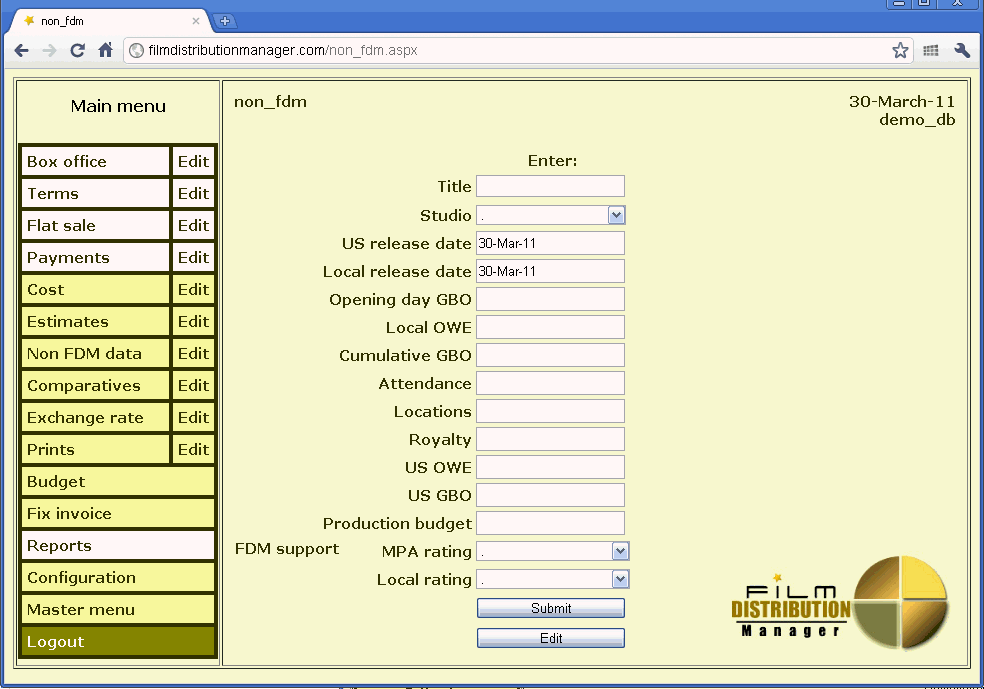Open the MPA rating dropdown
The height and width of the screenshot is (689, 984).
[620, 551]
